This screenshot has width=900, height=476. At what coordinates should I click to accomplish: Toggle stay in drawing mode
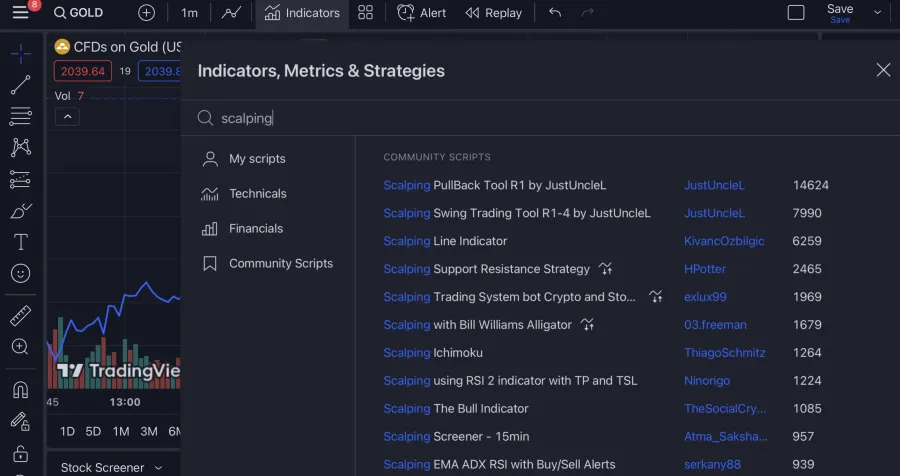21,421
